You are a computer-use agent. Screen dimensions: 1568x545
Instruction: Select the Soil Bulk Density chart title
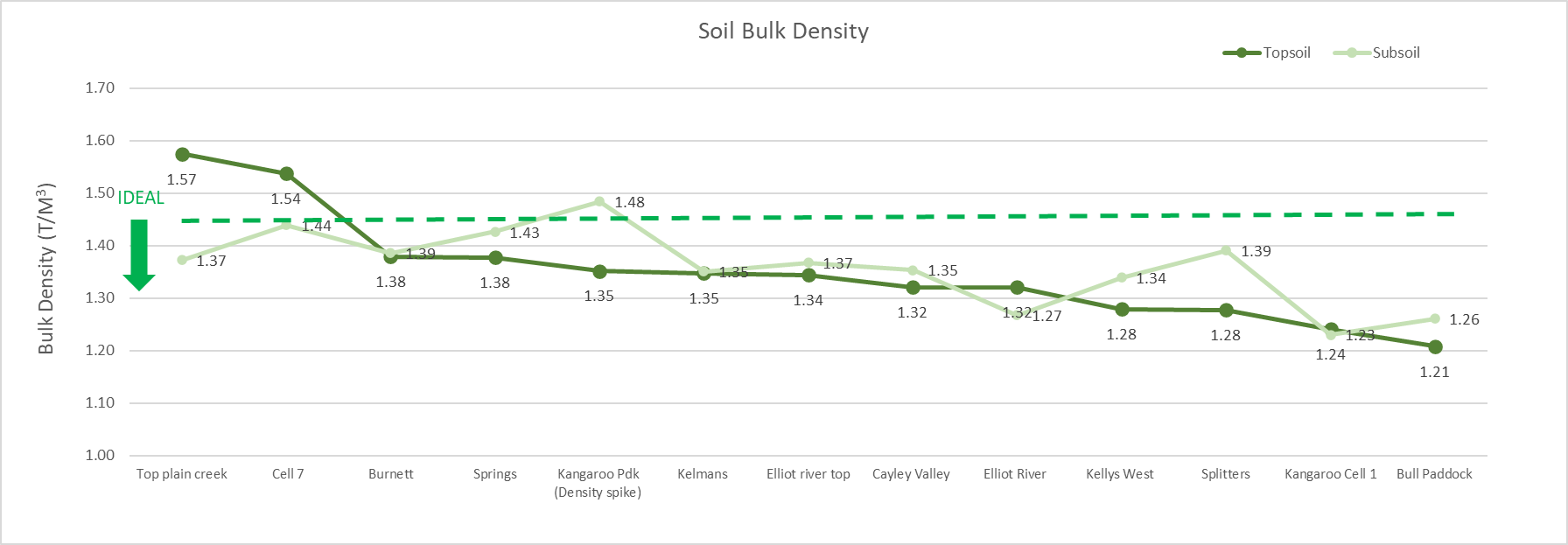point(783,31)
